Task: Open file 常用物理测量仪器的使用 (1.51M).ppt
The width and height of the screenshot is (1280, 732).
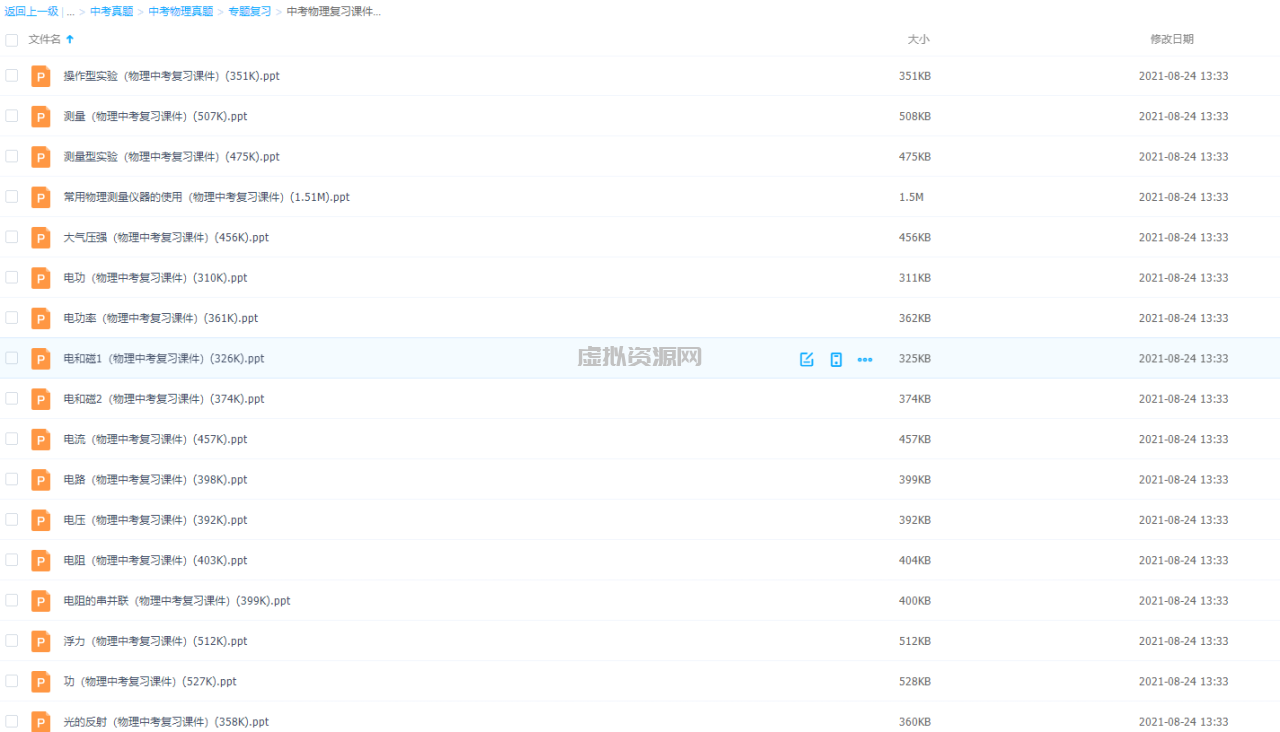Action: 207,197
